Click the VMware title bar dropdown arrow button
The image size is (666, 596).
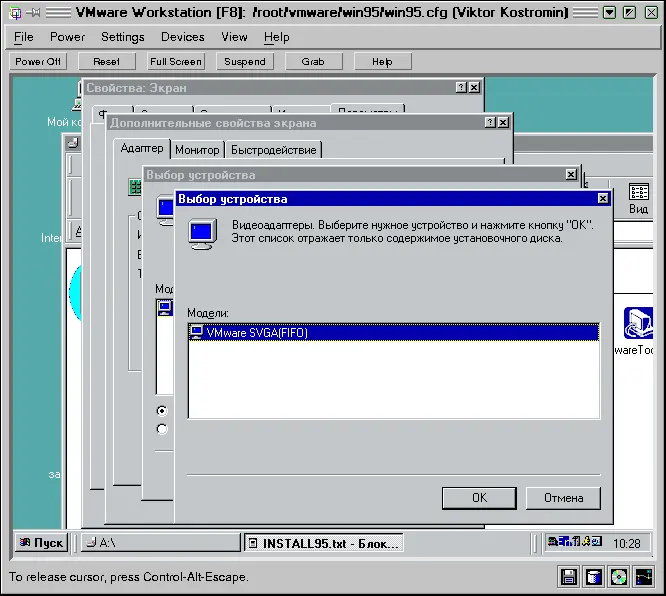(x=610, y=13)
